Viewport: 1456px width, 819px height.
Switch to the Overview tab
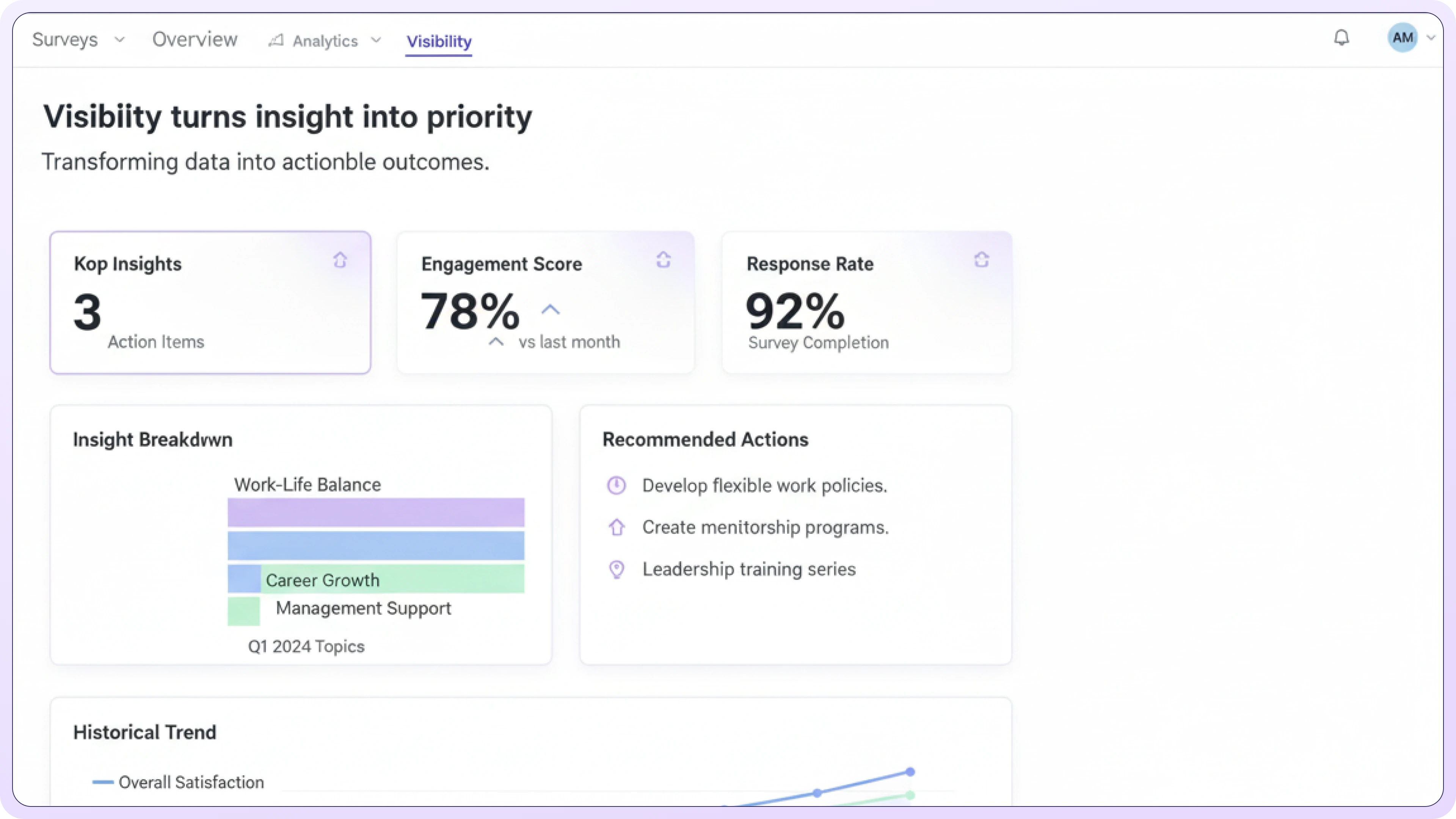click(x=195, y=39)
